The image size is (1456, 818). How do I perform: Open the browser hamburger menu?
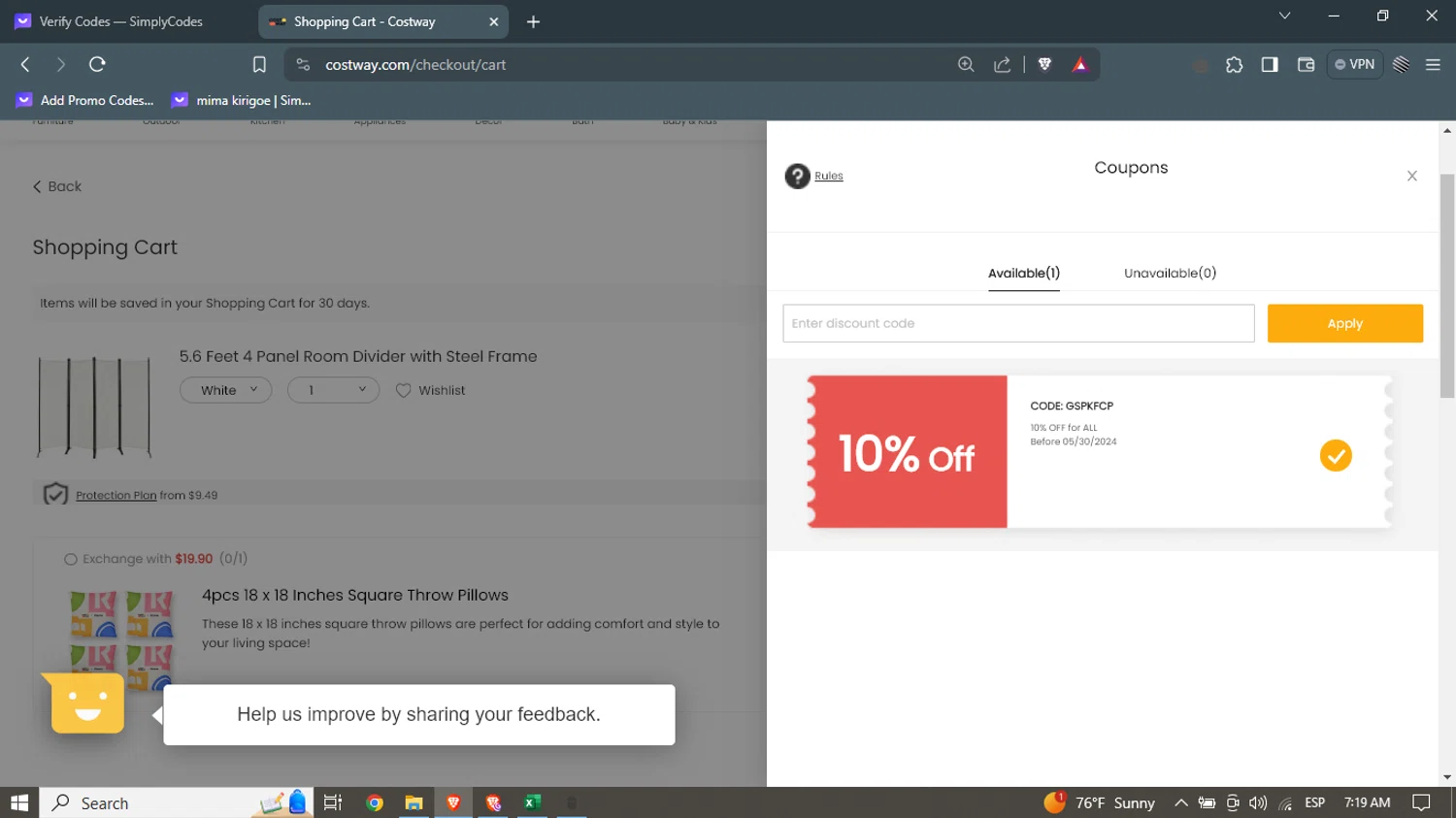pos(1433,64)
